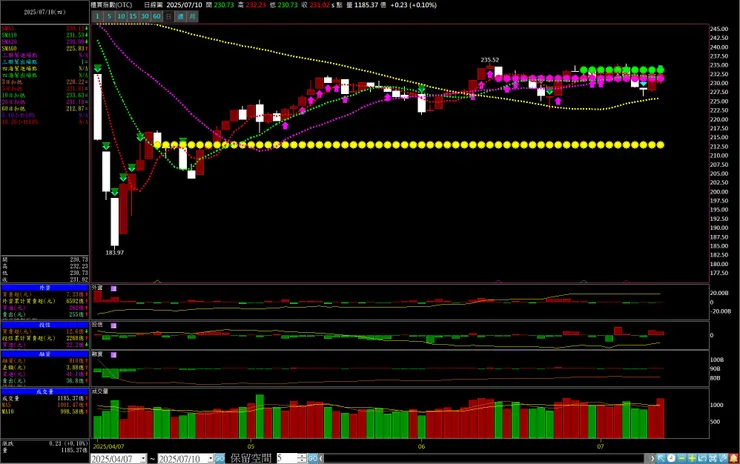This screenshot has height=464, width=740.
Task: Click the 保留空間 value field showing 5
Action: [x=287, y=458]
